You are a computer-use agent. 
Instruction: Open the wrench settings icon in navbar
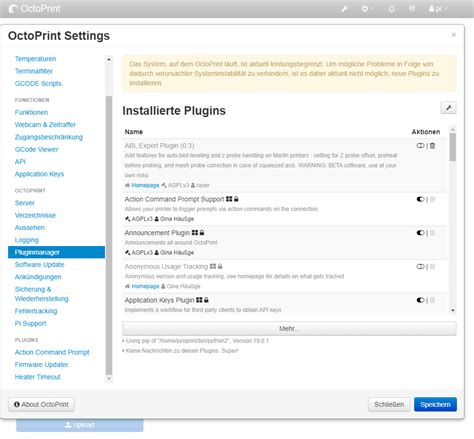[x=345, y=9]
